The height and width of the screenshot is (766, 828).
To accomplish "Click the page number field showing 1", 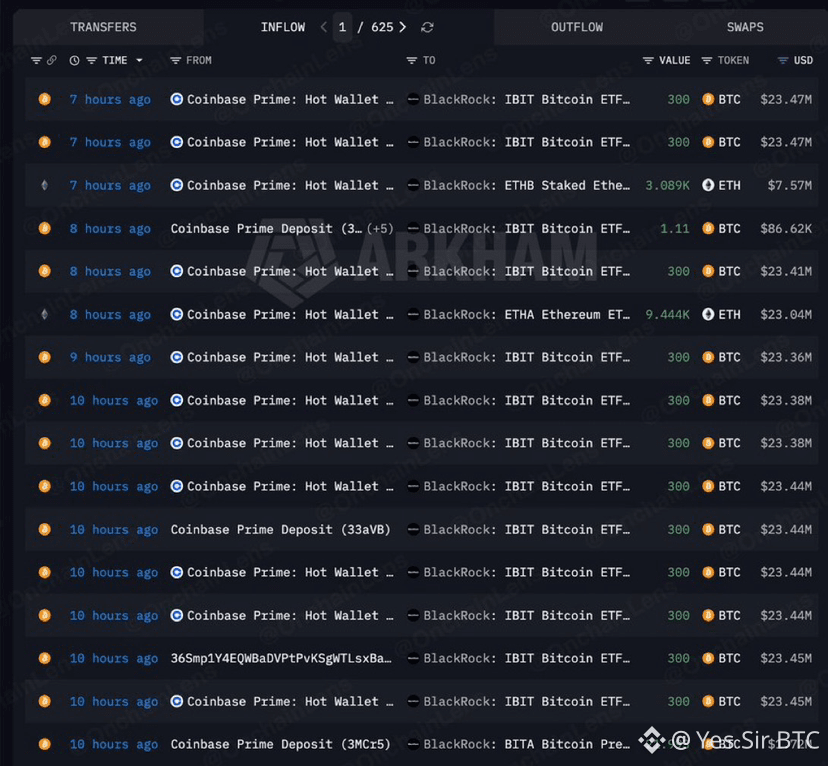I will [342, 27].
